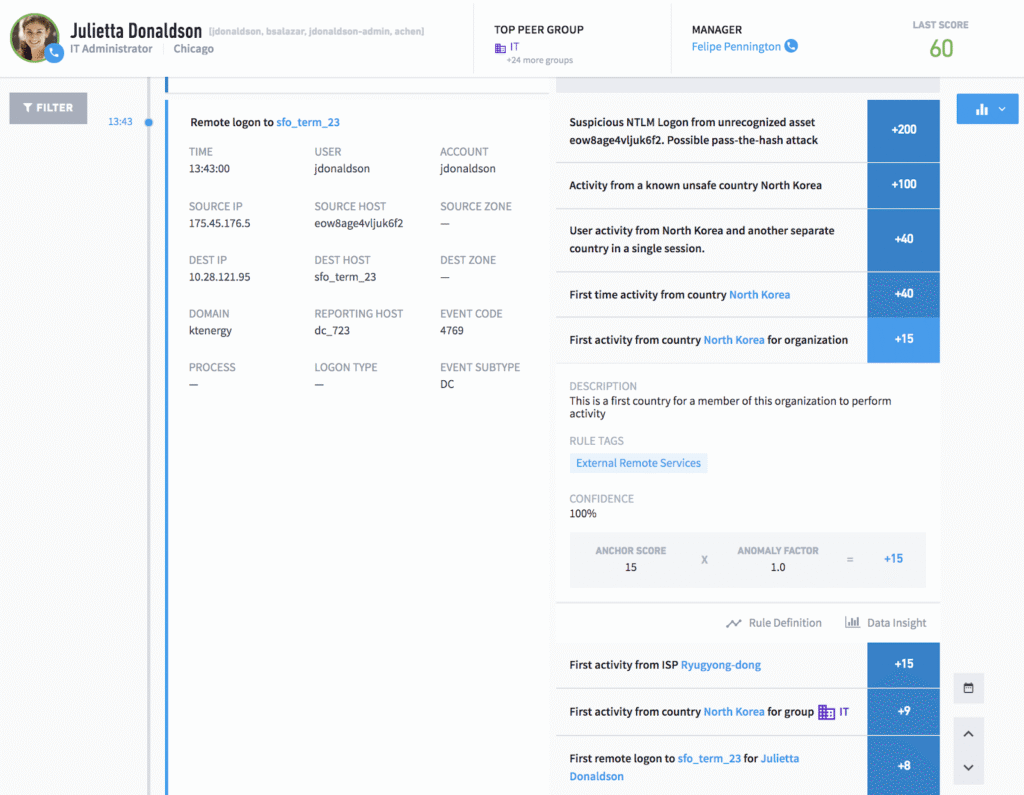Select the External Remote Services rule tag
Screen dimensions: 1024x795
pyautogui.click(x=638, y=463)
